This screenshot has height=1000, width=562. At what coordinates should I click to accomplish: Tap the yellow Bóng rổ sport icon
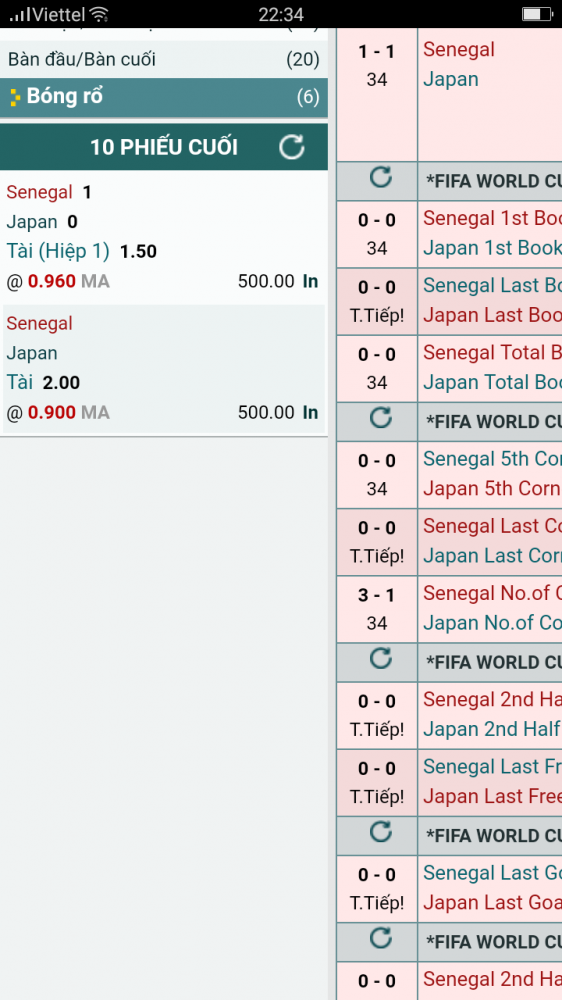pyautogui.click(x=15, y=98)
